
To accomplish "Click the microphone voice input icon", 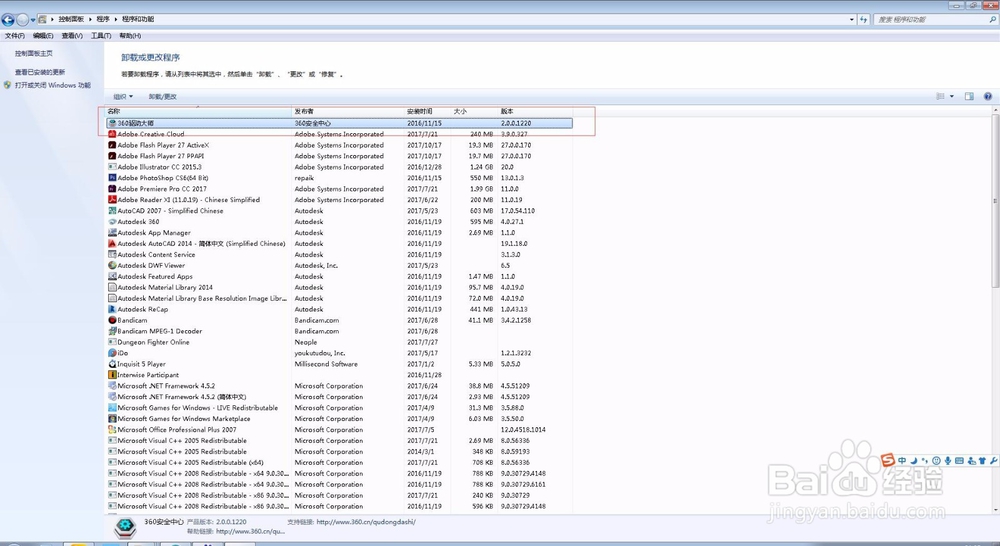I will pos(948,461).
